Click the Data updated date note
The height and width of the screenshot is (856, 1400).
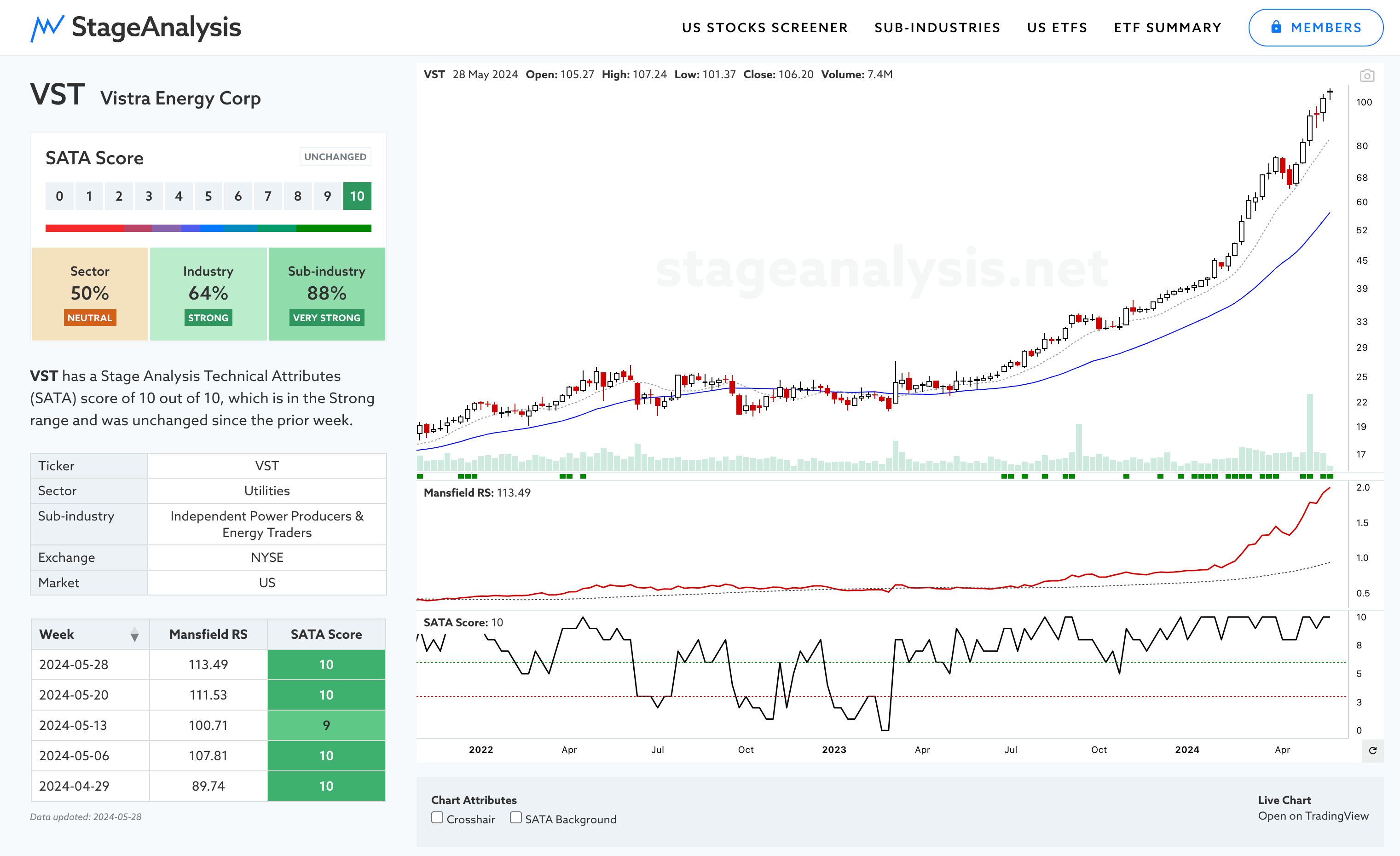86,817
